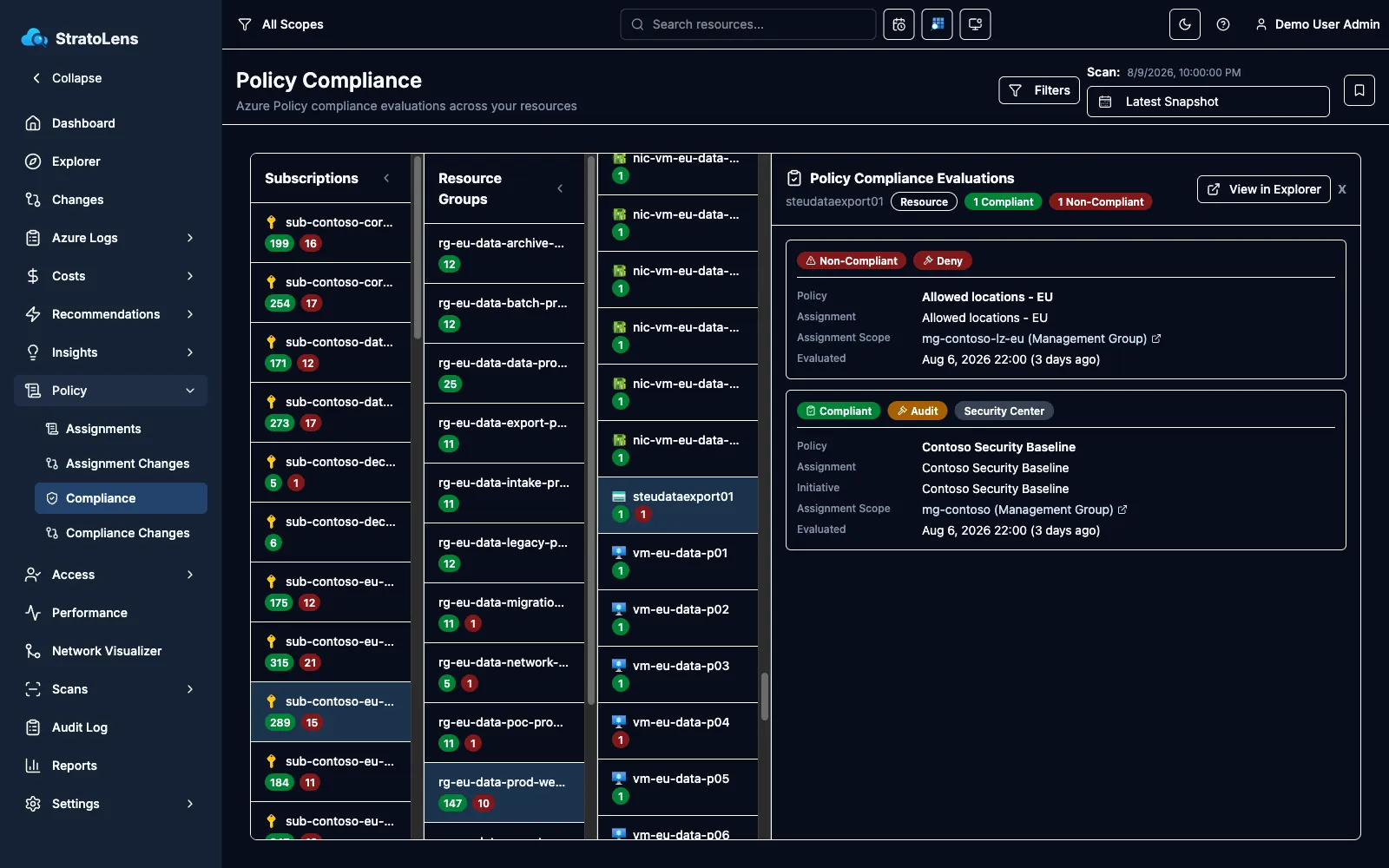Image resolution: width=1389 pixels, height=868 pixels.
Task: Click View in Explorer button
Action: coord(1263,189)
